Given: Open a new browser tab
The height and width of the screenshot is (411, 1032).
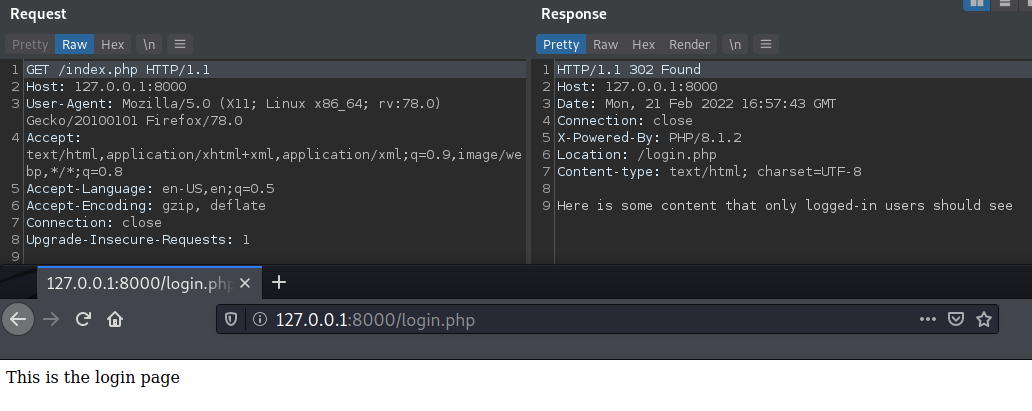Looking at the screenshot, I should [279, 283].
